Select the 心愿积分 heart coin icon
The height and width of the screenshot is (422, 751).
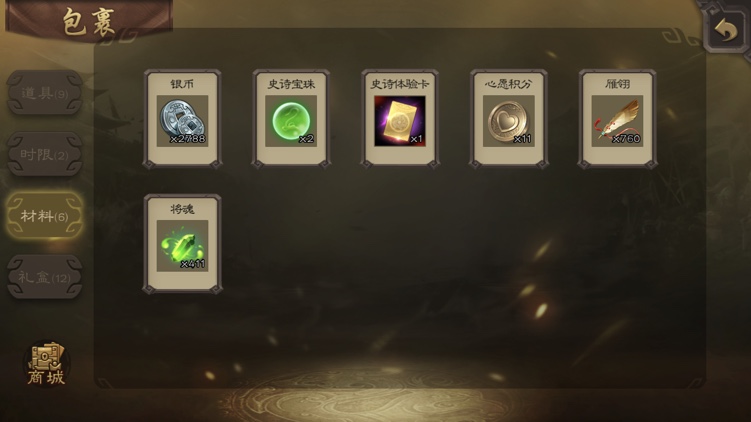point(509,121)
